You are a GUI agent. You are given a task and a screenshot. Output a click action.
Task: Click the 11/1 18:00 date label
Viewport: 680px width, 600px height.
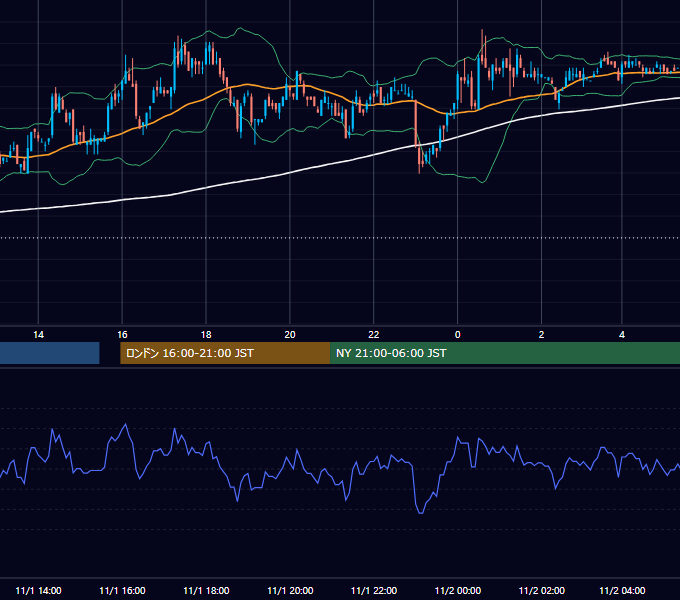[206, 590]
